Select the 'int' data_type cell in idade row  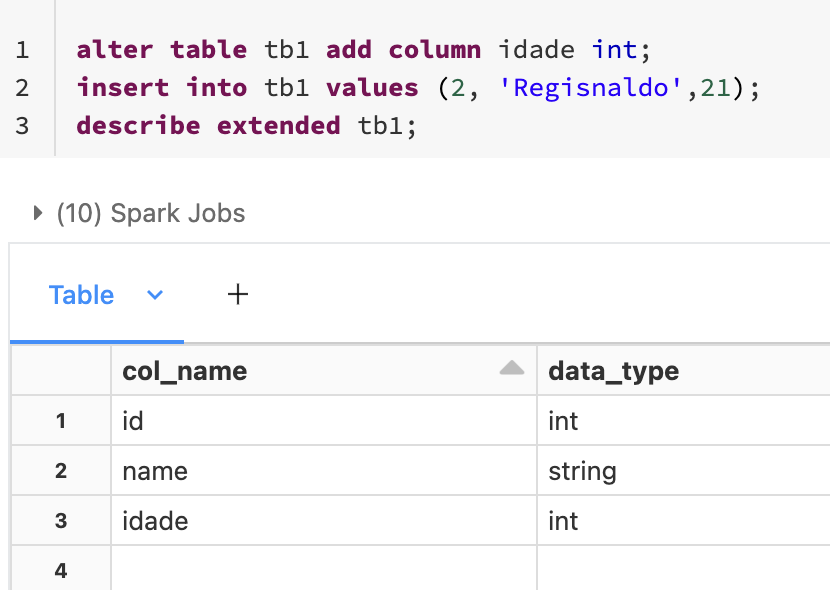point(683,521)
